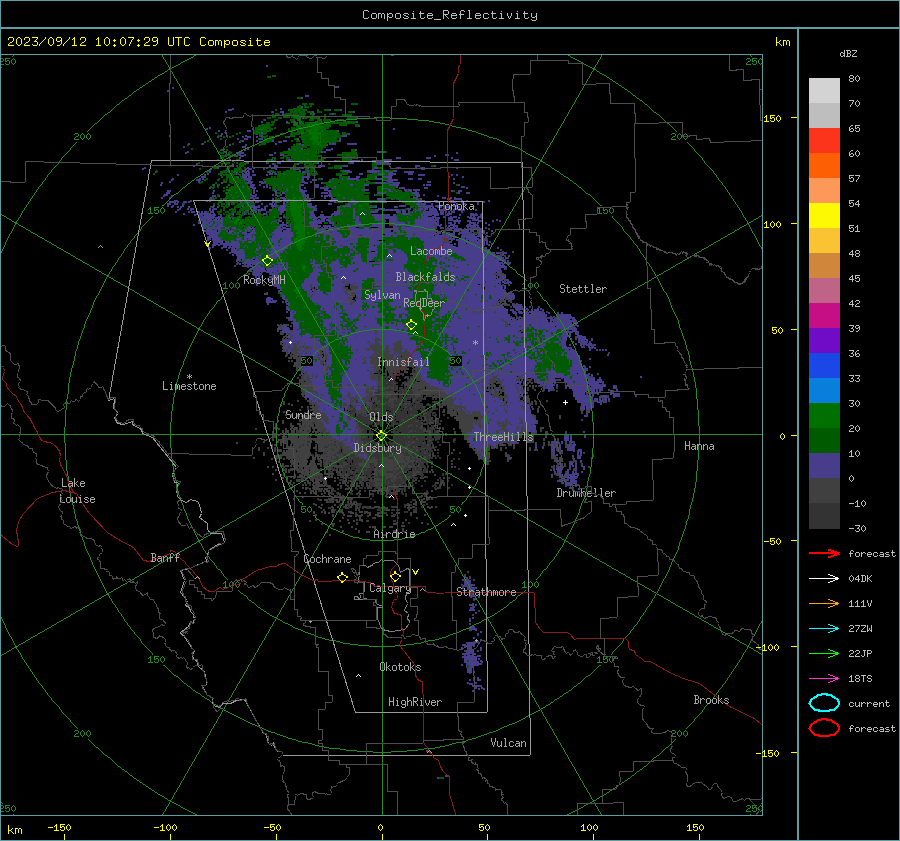Click the Limestone map label

tap(189, 386)
